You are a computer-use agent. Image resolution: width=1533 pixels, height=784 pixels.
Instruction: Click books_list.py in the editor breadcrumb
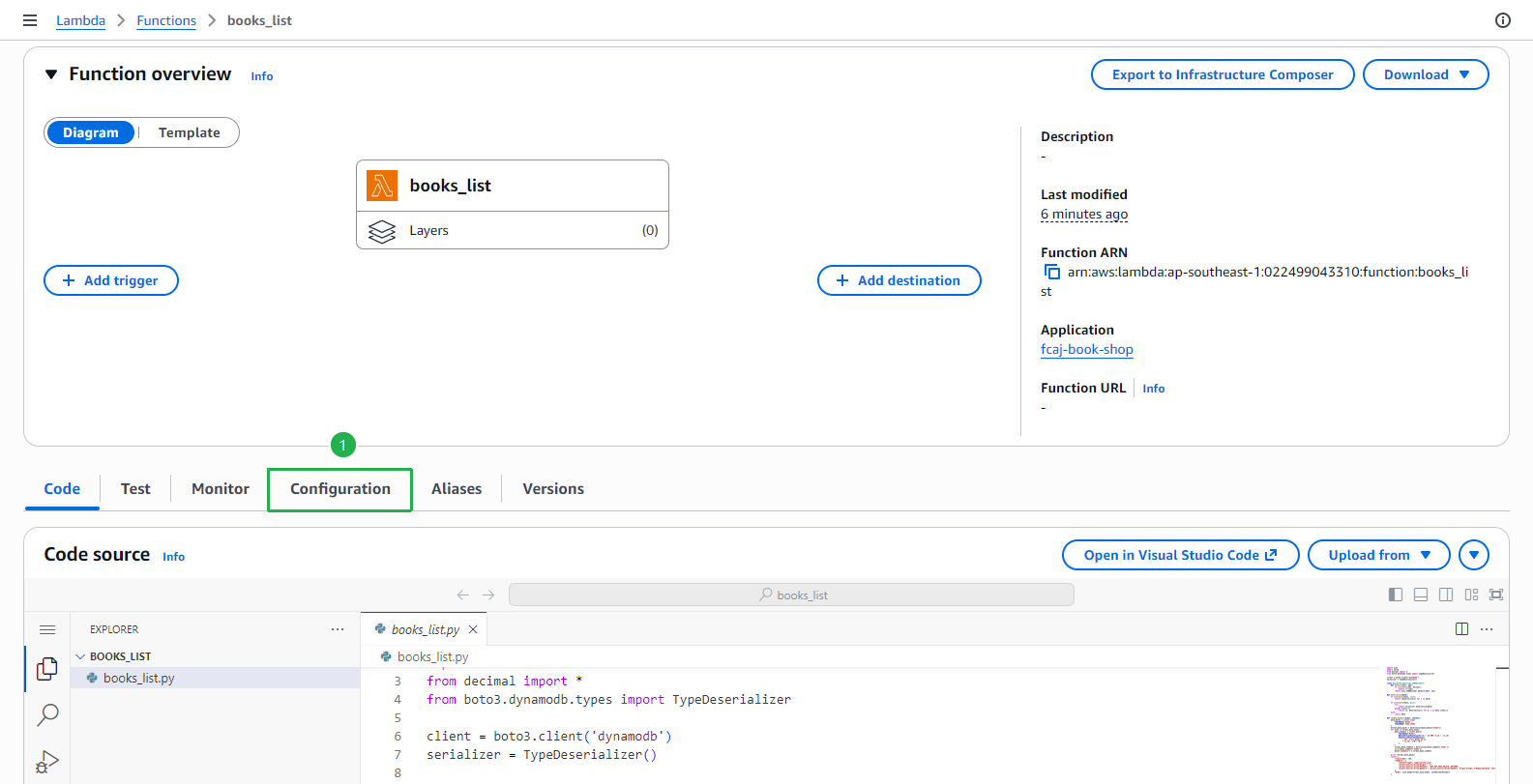(x=432, y=656)
